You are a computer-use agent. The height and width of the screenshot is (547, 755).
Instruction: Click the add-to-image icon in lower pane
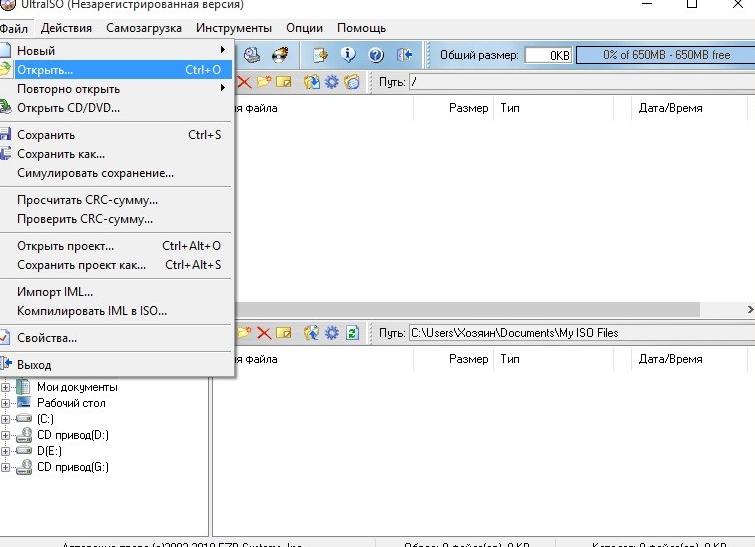pos(312,333)
